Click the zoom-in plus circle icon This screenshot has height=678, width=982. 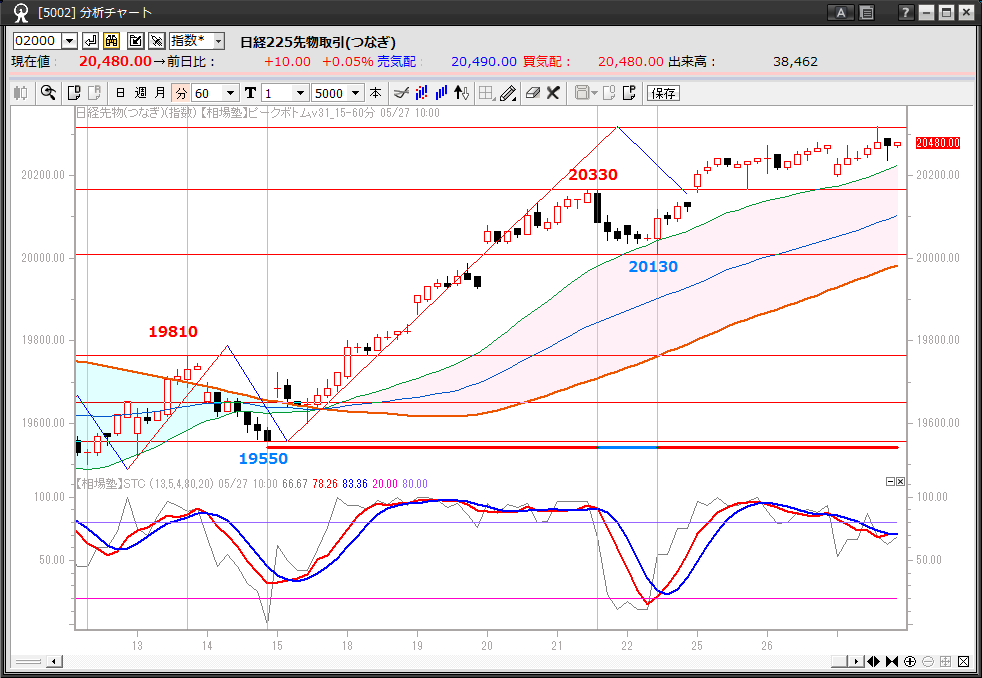pyautogui.click(x=910, y=662)
